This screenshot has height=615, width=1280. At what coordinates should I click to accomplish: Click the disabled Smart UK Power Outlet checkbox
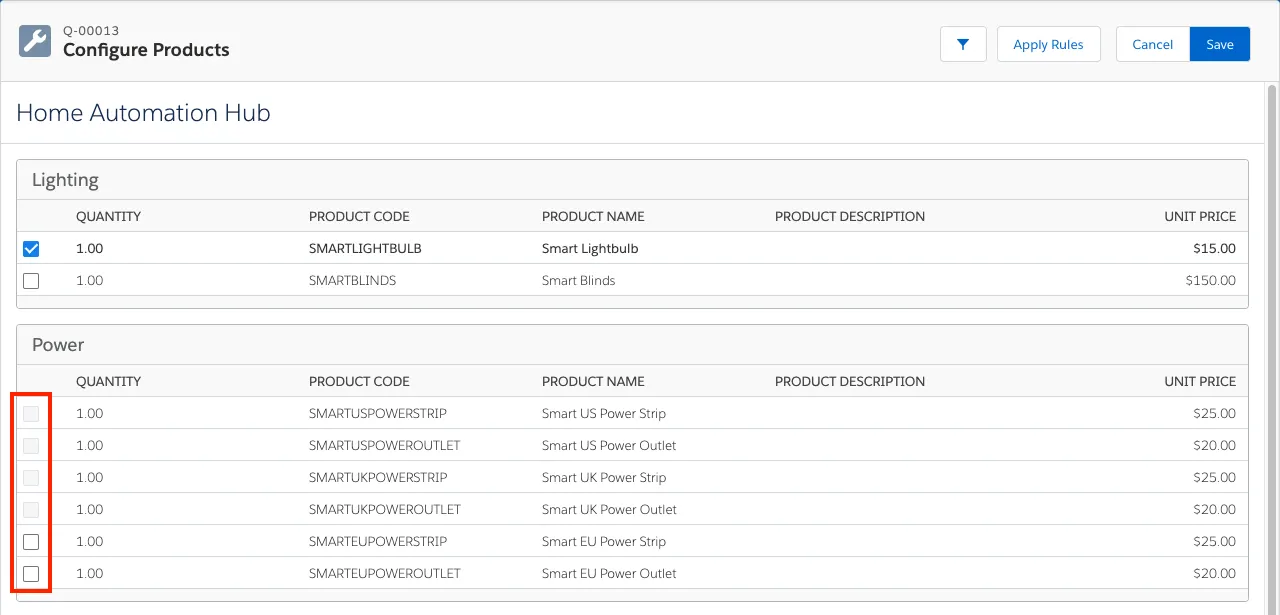(31, 510)
